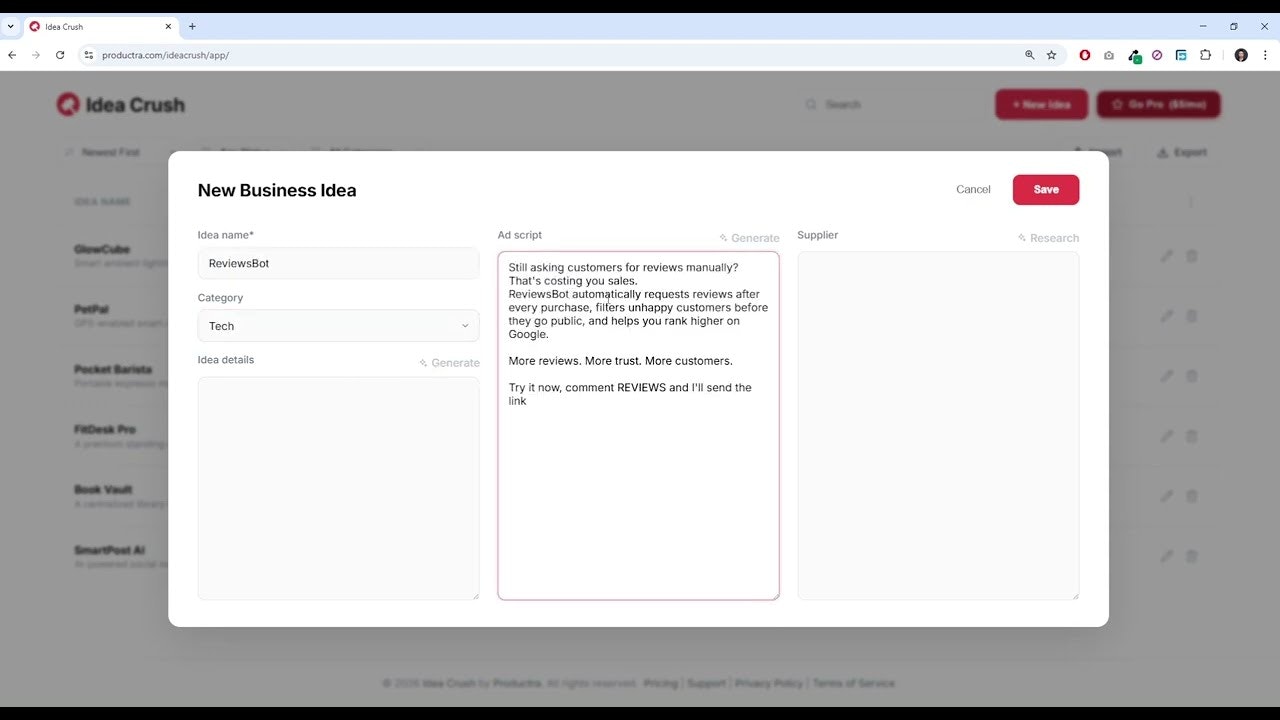Select the Idea Crush browser tab

click(x=101, y=26)
